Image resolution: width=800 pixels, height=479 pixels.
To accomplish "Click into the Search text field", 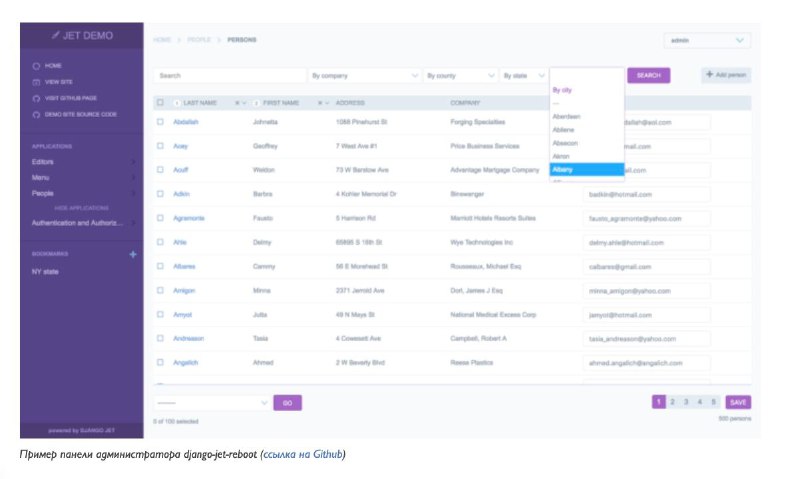I will pos(230,75).
